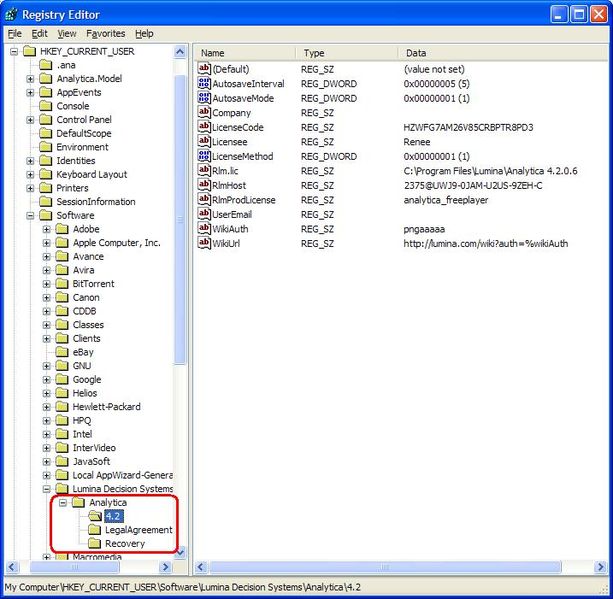
Task: Click the data value analytica_freeplayer
Action: click(446, 200)
